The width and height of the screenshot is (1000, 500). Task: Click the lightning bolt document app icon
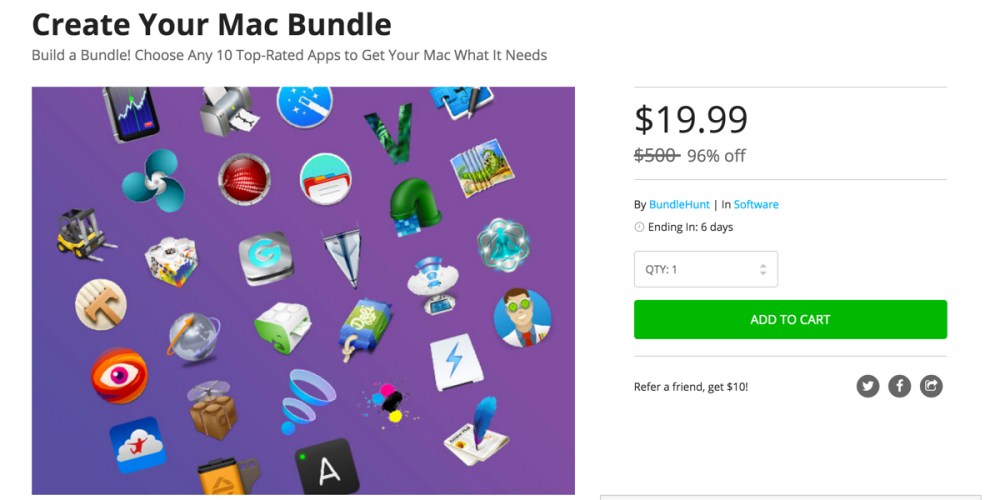(456, 360)
